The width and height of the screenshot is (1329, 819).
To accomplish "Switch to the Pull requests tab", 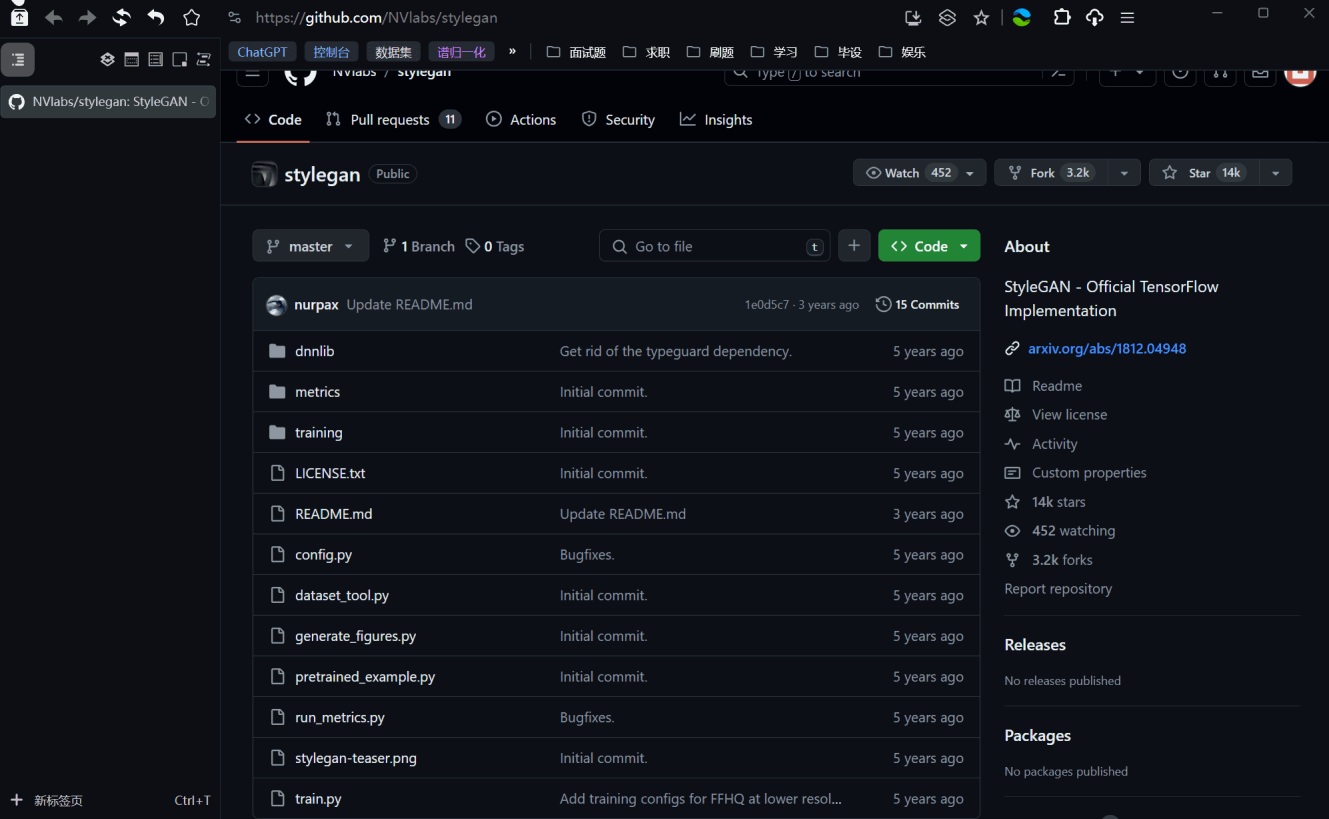I will 391,120.
